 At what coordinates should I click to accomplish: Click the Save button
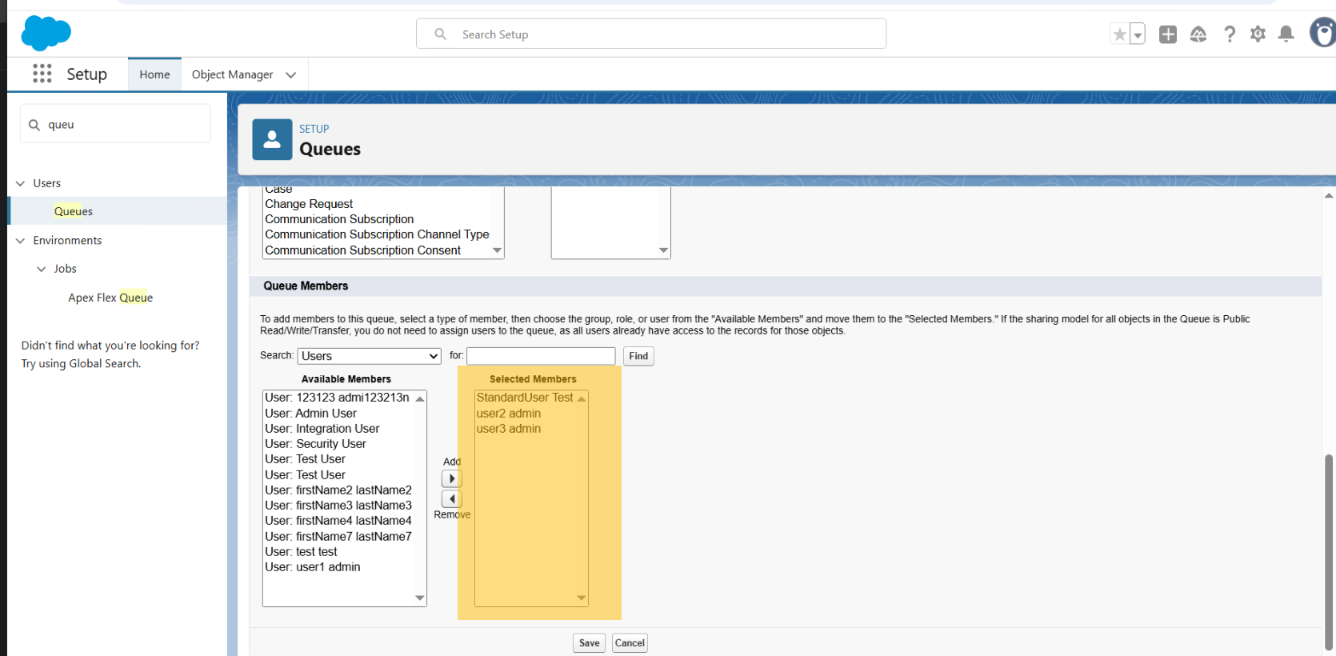point(589,643)
